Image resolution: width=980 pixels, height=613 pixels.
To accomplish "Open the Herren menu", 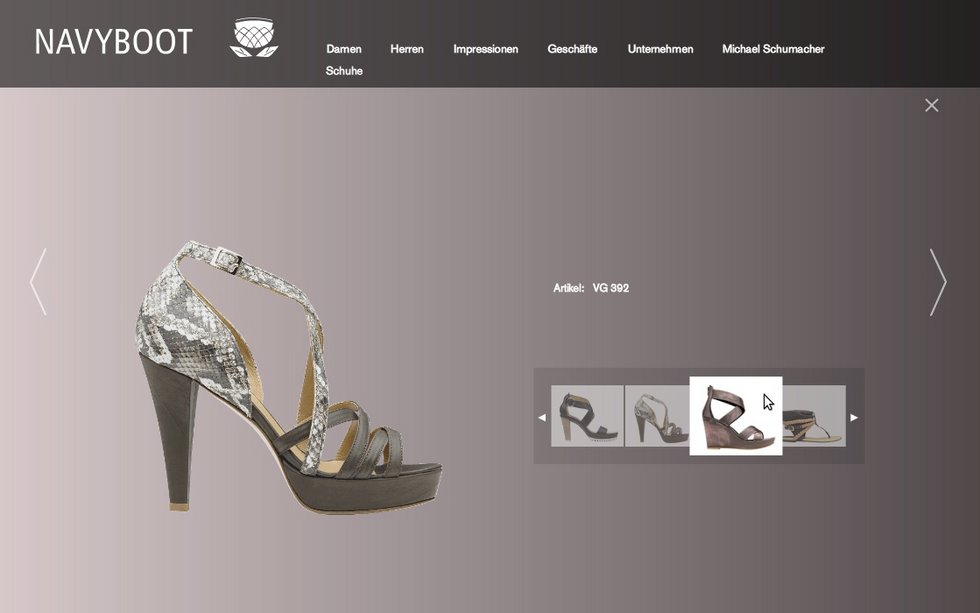I will tap(407, 49).
